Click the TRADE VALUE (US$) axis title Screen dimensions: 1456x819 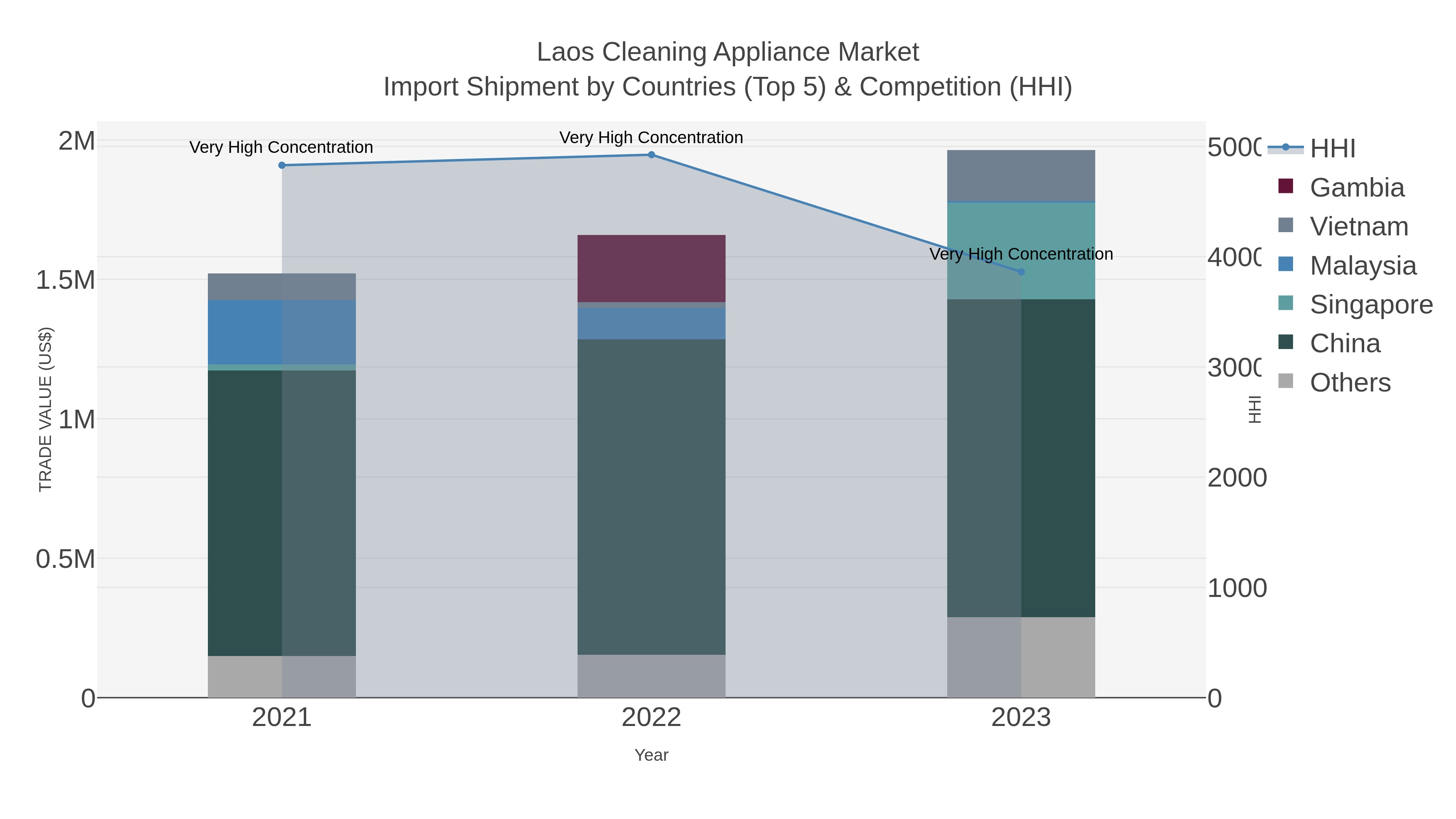pyautogui.click(x=45, y=409)
